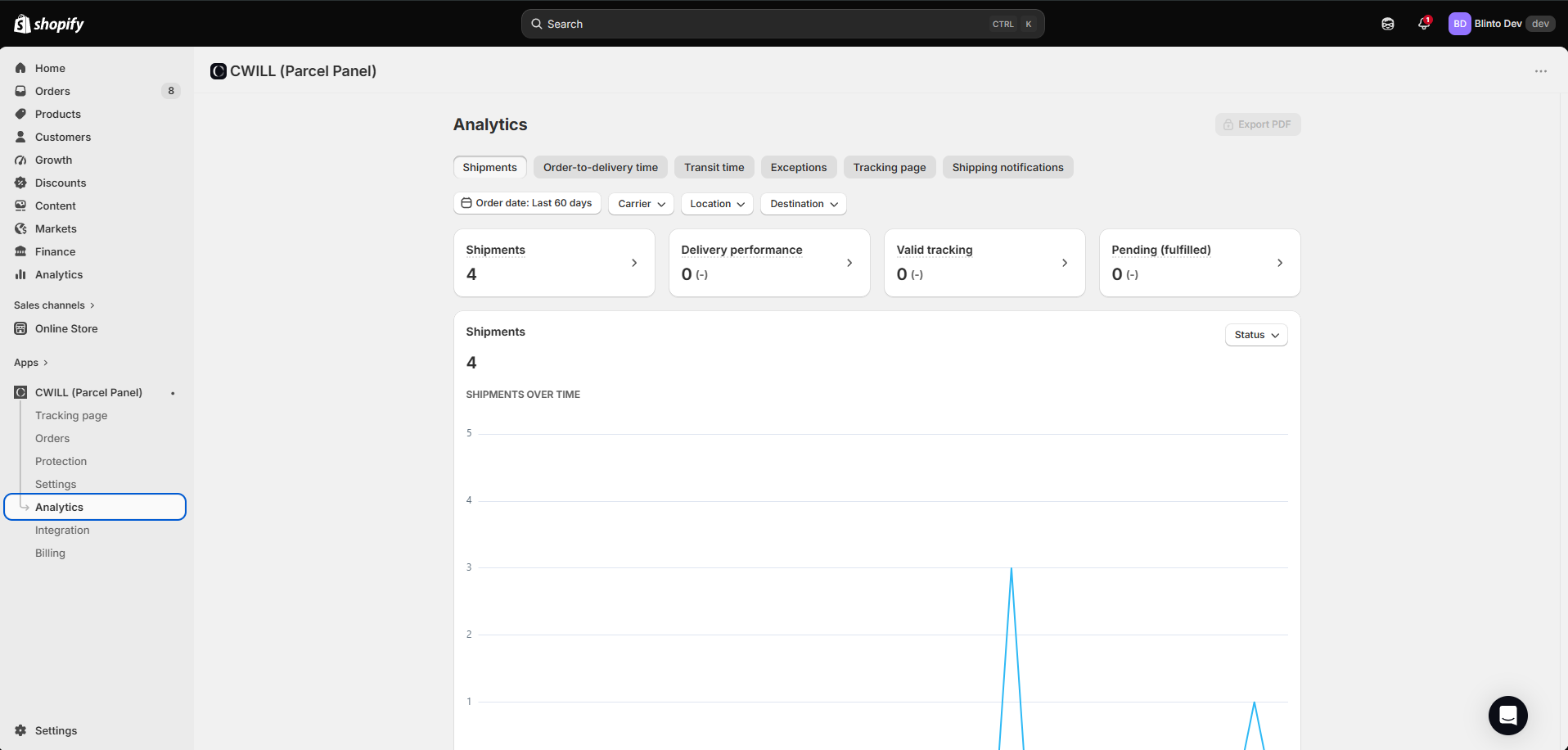Click the Shopify logo

[49, 24]
